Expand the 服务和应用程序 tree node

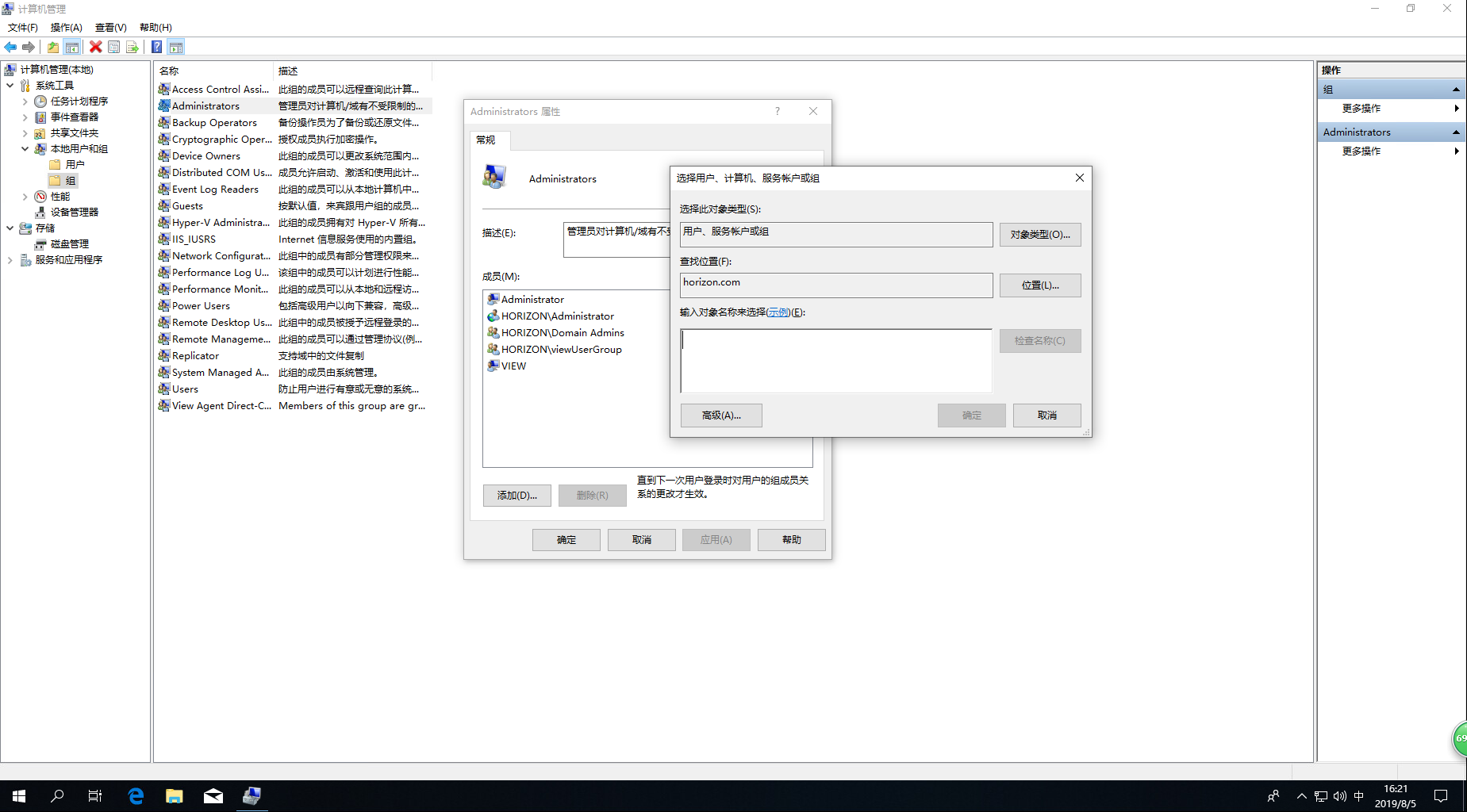point(10,260)
